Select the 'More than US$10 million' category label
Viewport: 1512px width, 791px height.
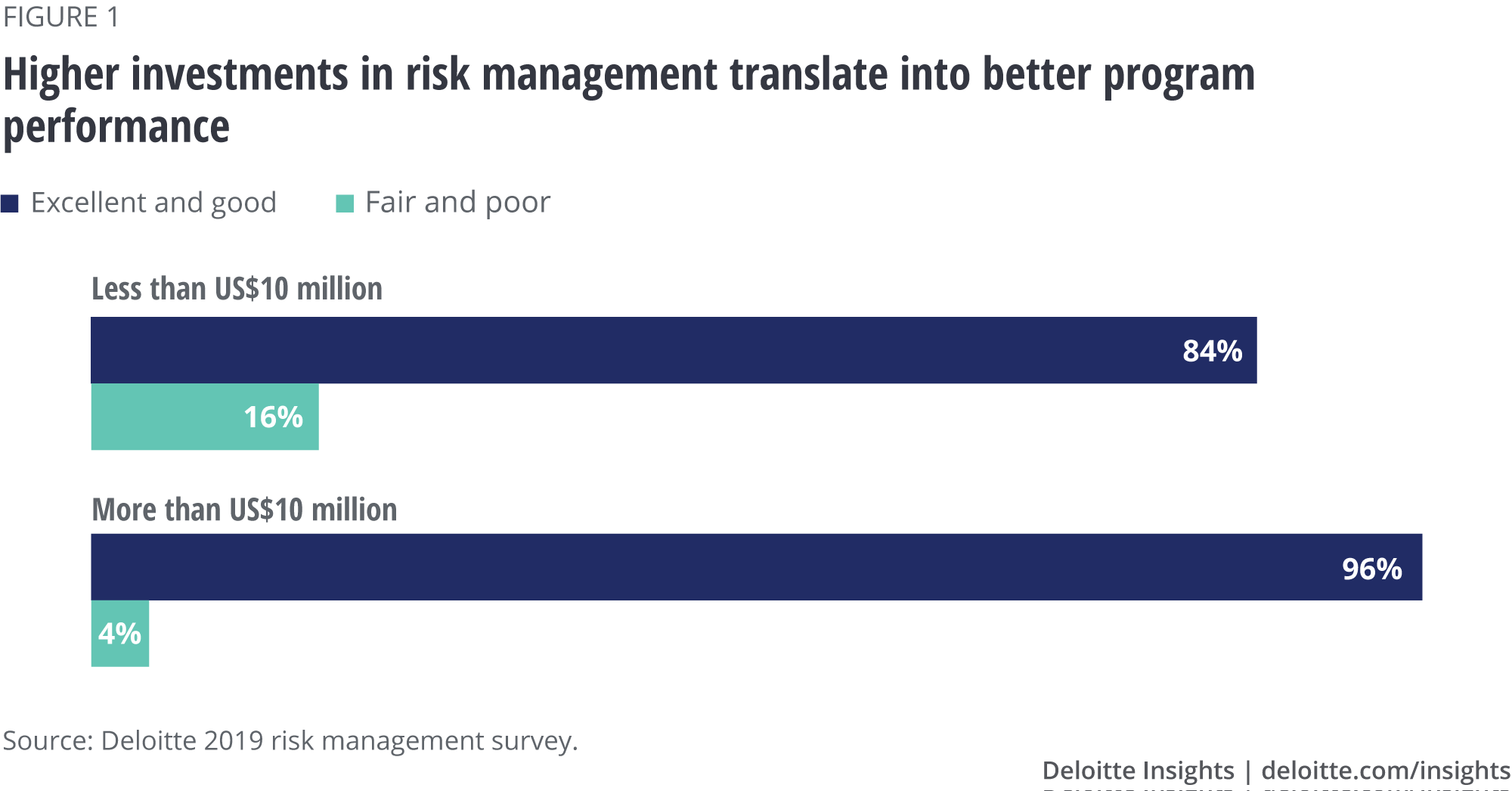point(244,510)
